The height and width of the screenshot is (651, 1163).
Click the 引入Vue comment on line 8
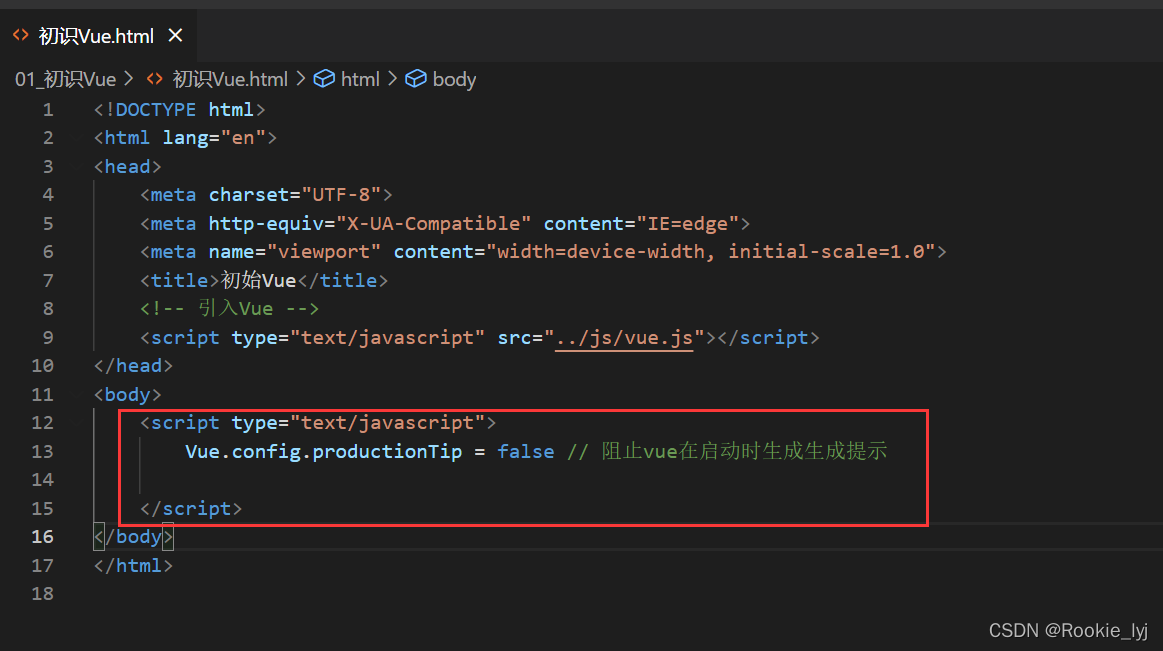point(229,308)
